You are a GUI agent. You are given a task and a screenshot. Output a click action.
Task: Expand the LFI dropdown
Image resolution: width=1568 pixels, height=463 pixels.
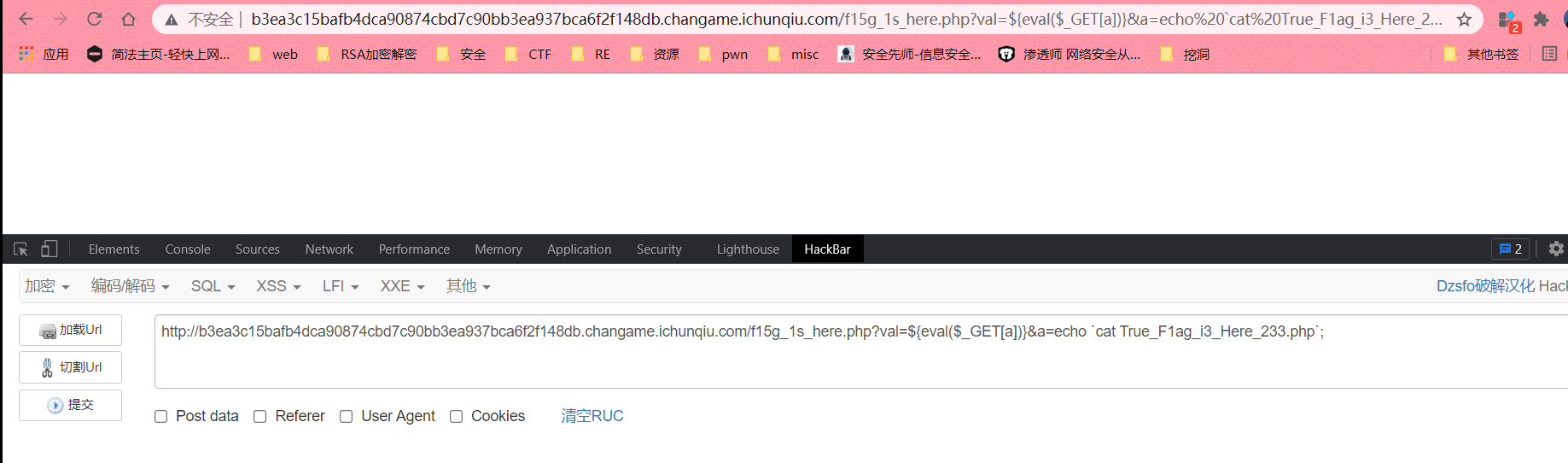[341, 286]
